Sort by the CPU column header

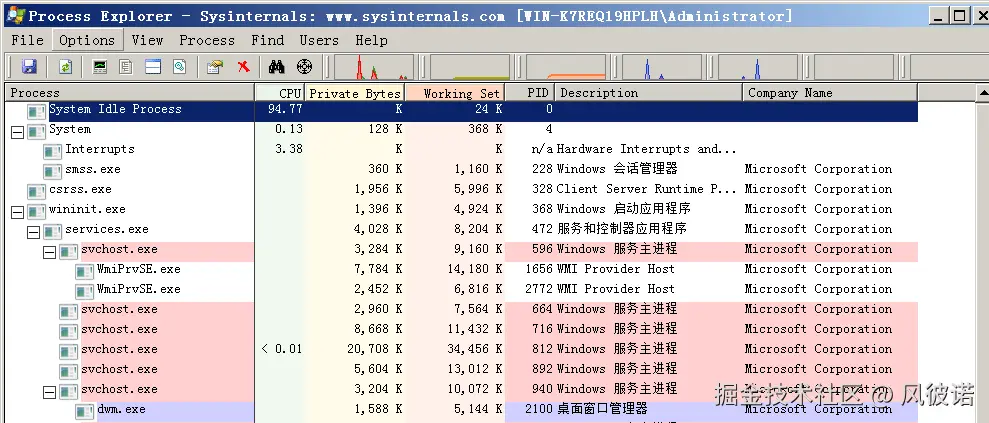pyautogui.click(x=280, y=93)
